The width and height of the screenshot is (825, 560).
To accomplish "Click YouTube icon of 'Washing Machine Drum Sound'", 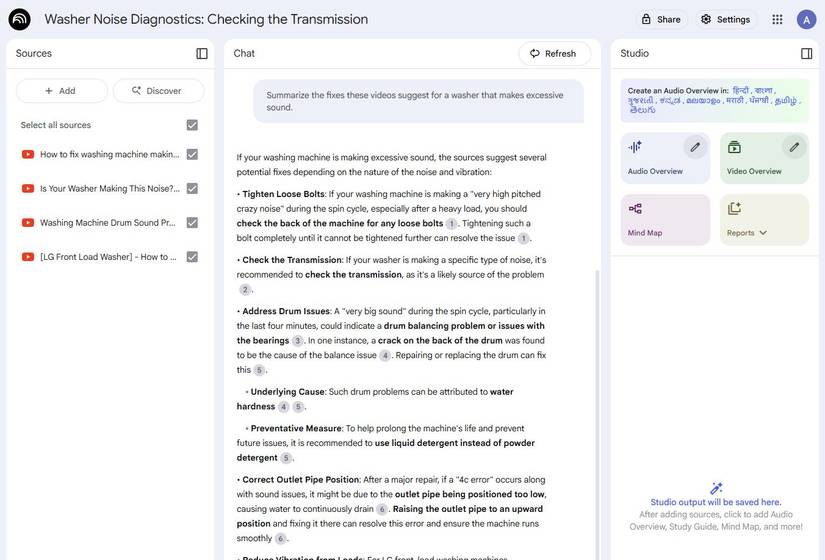I will (x=28, y=223).
